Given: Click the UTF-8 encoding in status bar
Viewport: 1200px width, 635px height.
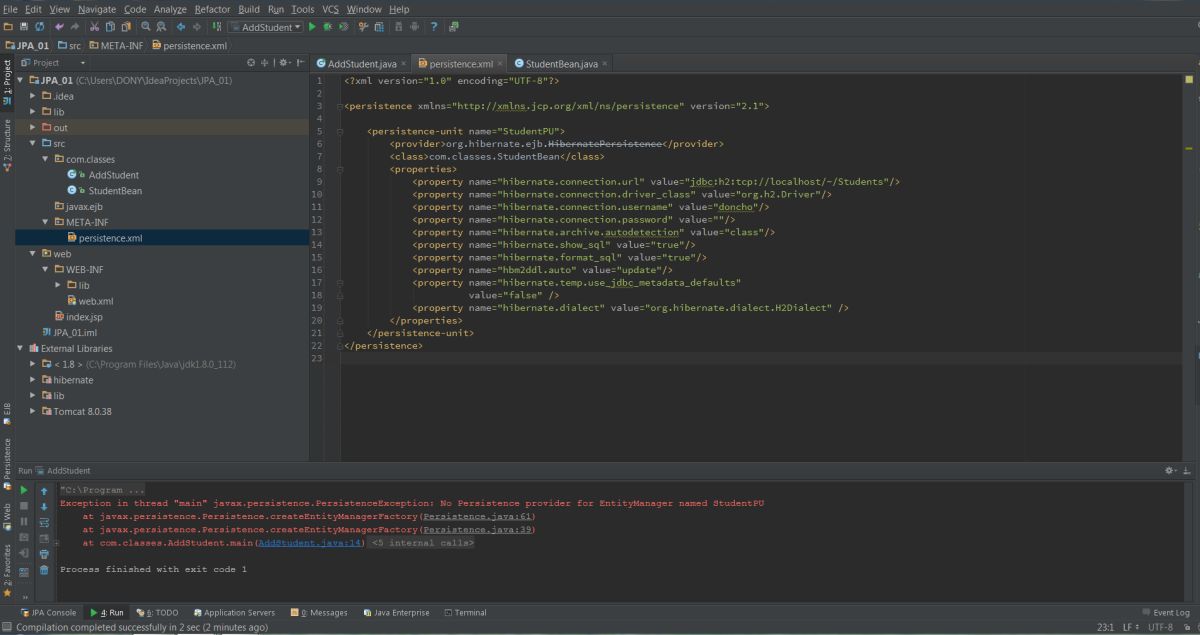Looking at the screenshot, I should 1160,627.
